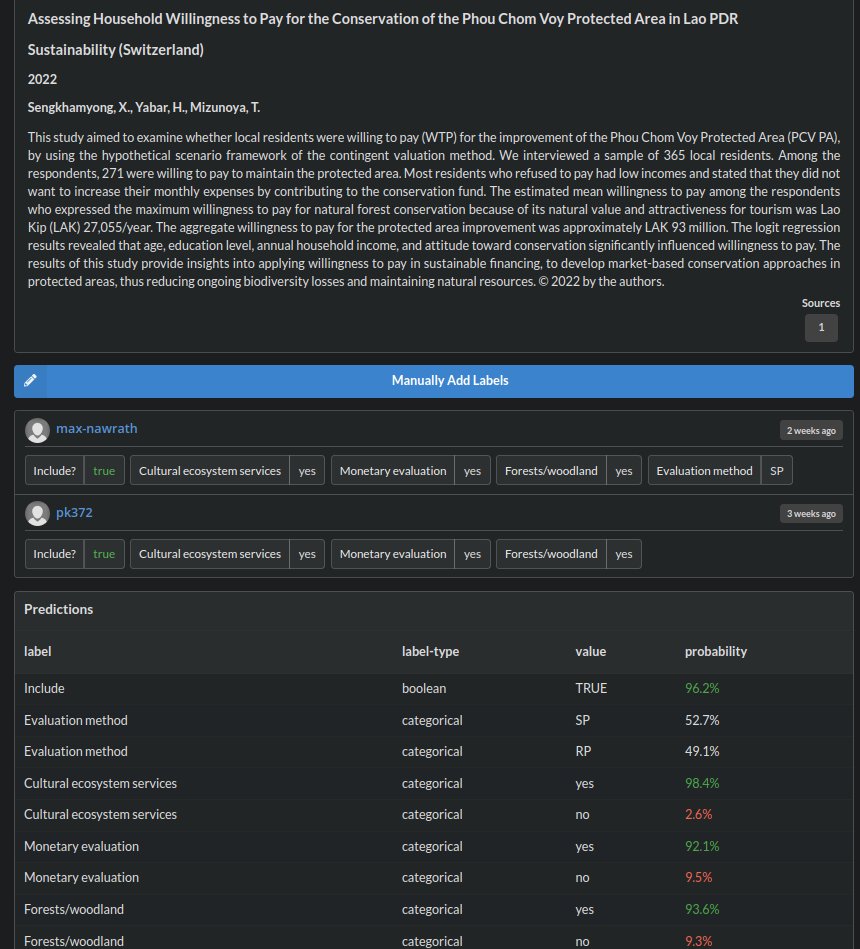Click the 96.2% probability value
Screen dimensions: 860x949
pyautogui.click(x=702, y=688)
